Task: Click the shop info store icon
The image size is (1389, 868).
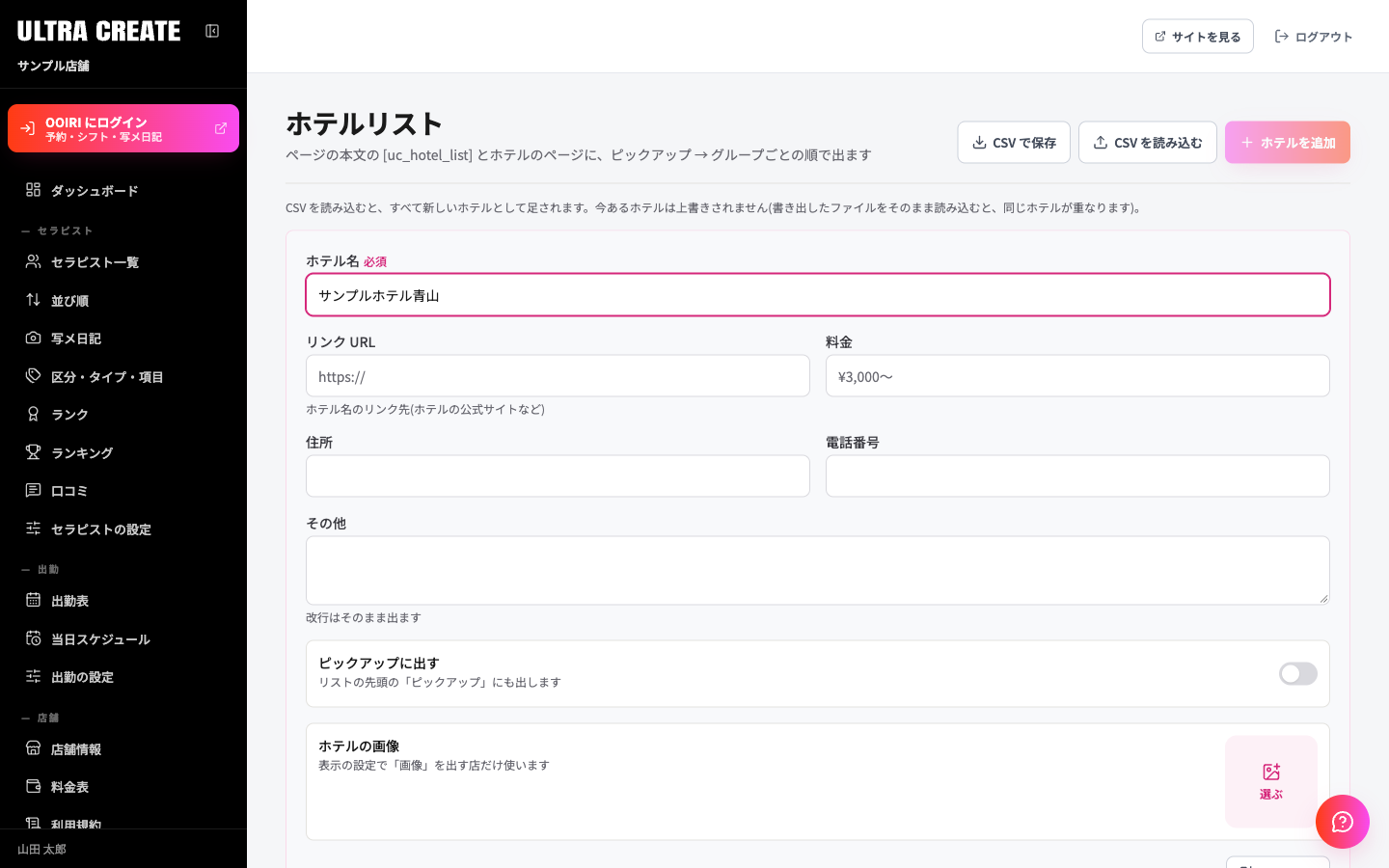Action: pyautogui.click(x=33, y=748)
